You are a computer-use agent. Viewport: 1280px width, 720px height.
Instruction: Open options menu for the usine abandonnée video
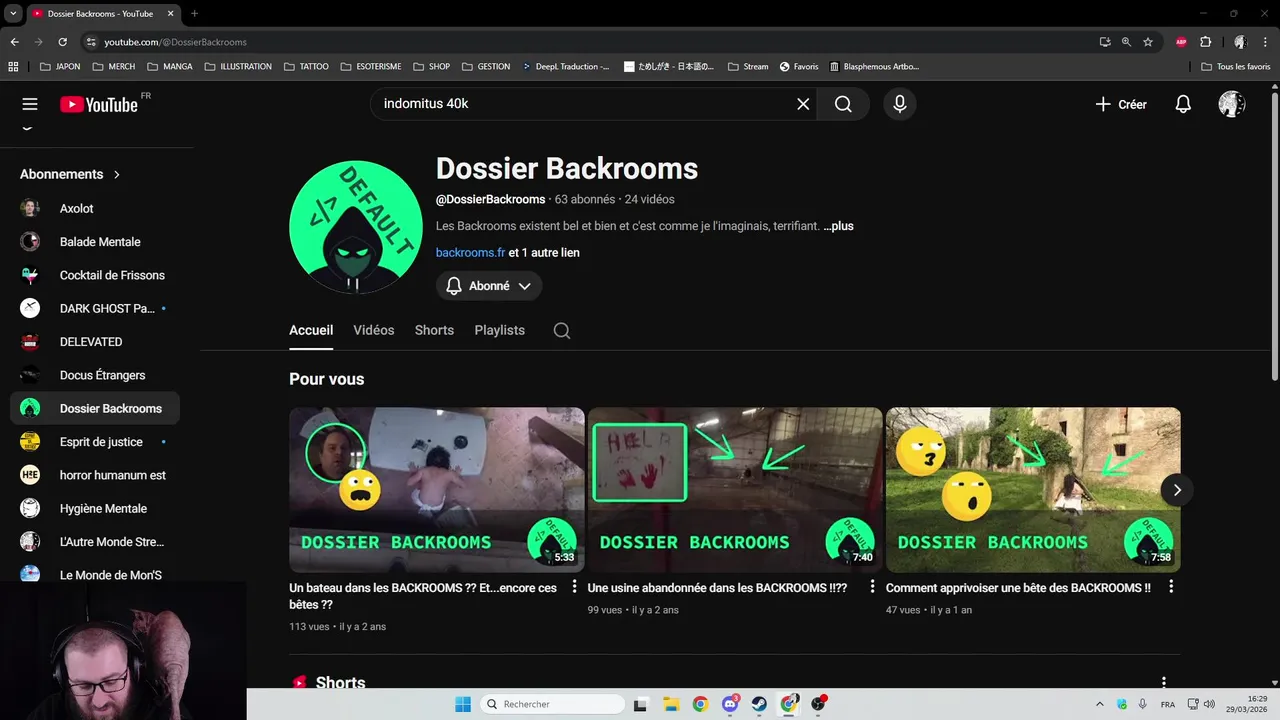coord(872,587)
